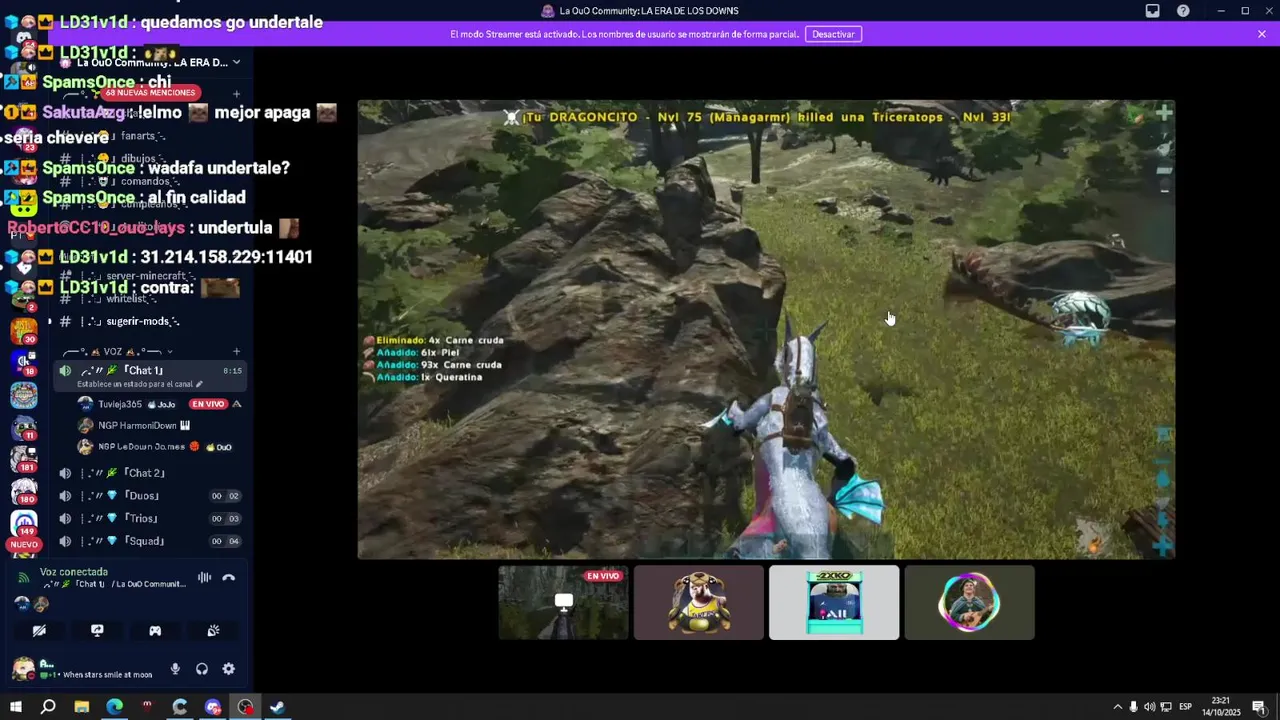The image size is (1280, 720).
Task: Select the 2XKO arcade participant tile
Action: pyautogui.click(x=834, y=602)
